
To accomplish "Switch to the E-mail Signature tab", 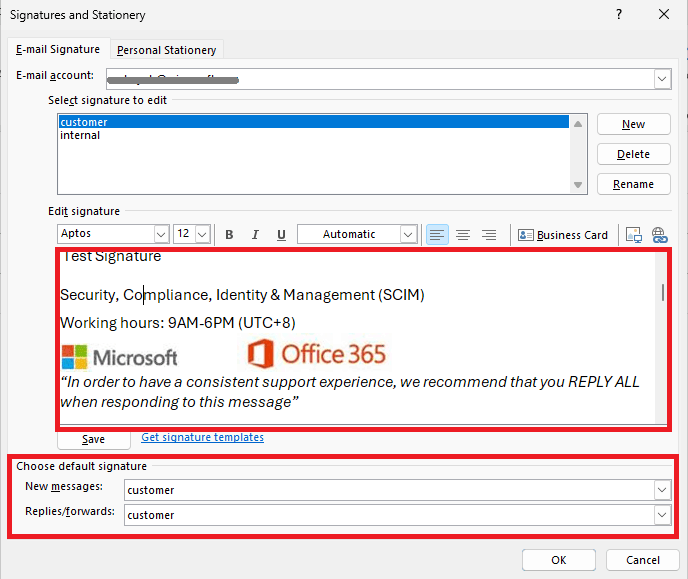I will point(58,49).
